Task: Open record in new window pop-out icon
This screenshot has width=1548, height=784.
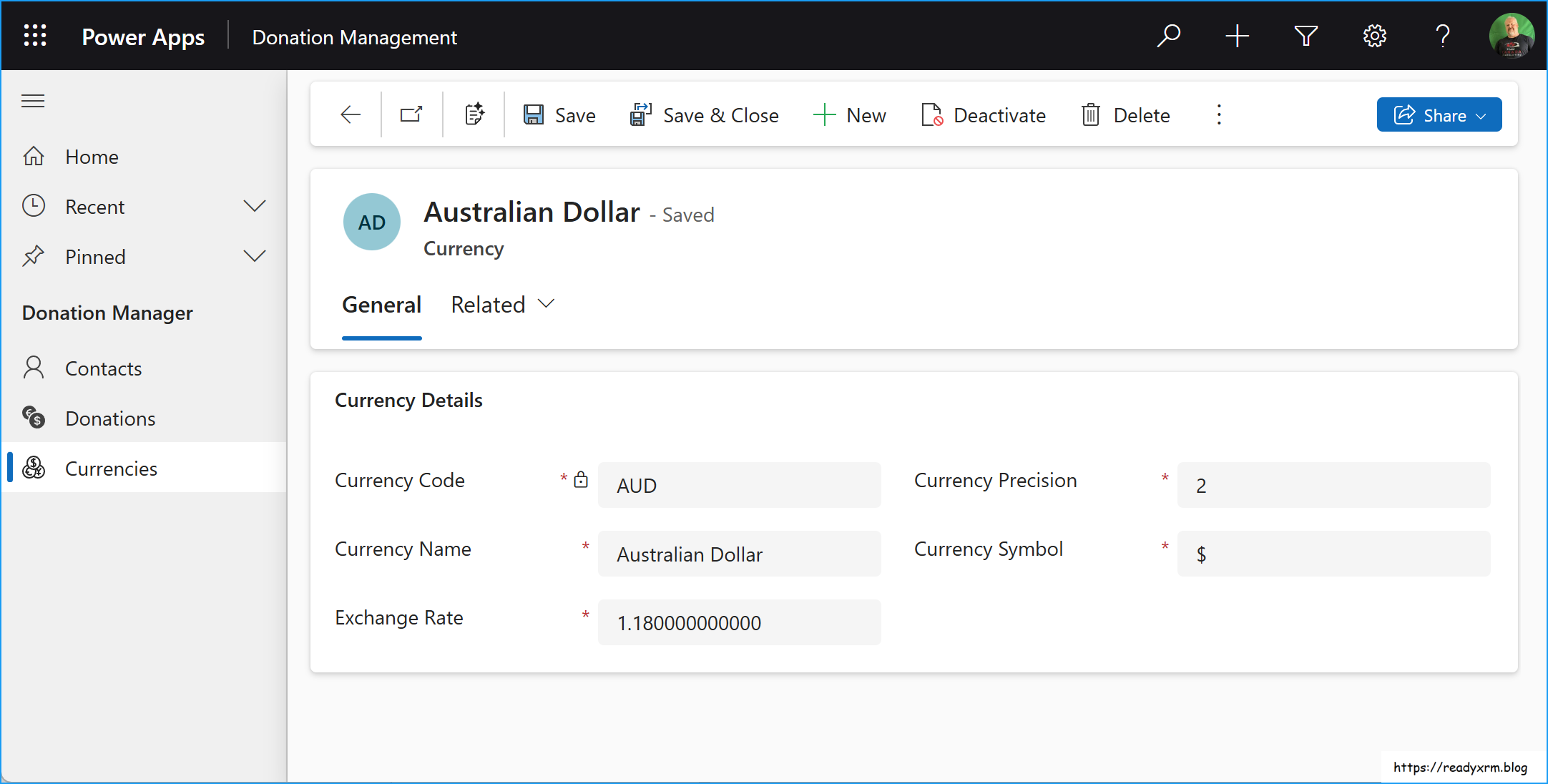Action: pyautogui.click(x=411, y=114)
